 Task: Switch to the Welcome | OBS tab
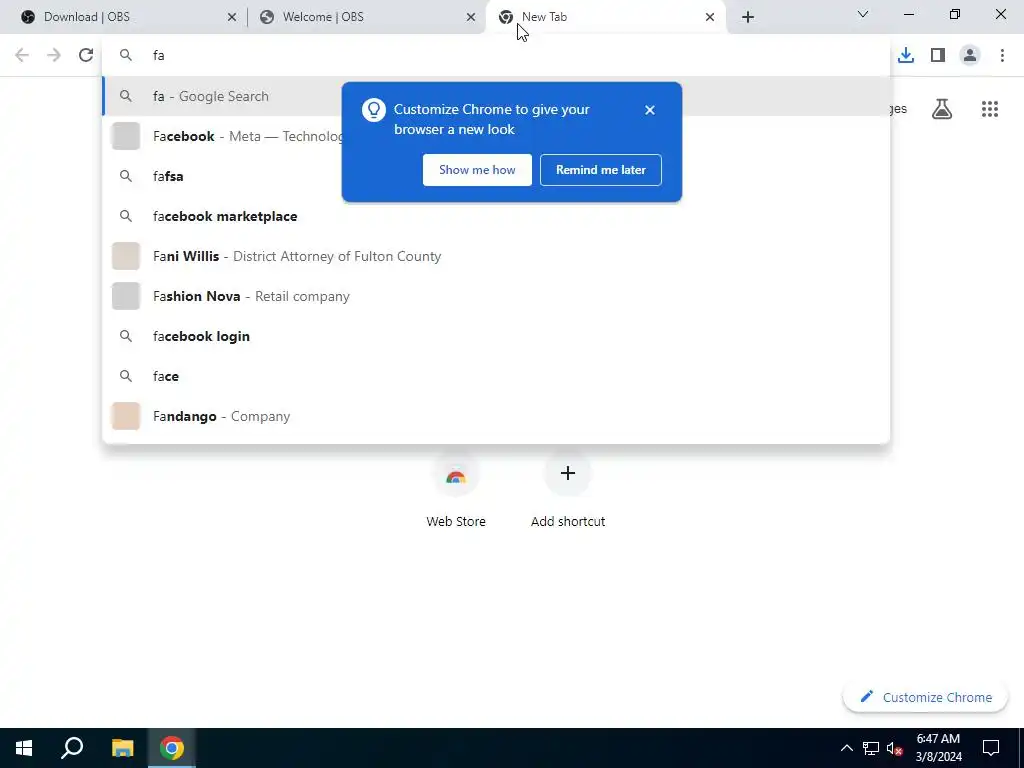click(366, 17)
